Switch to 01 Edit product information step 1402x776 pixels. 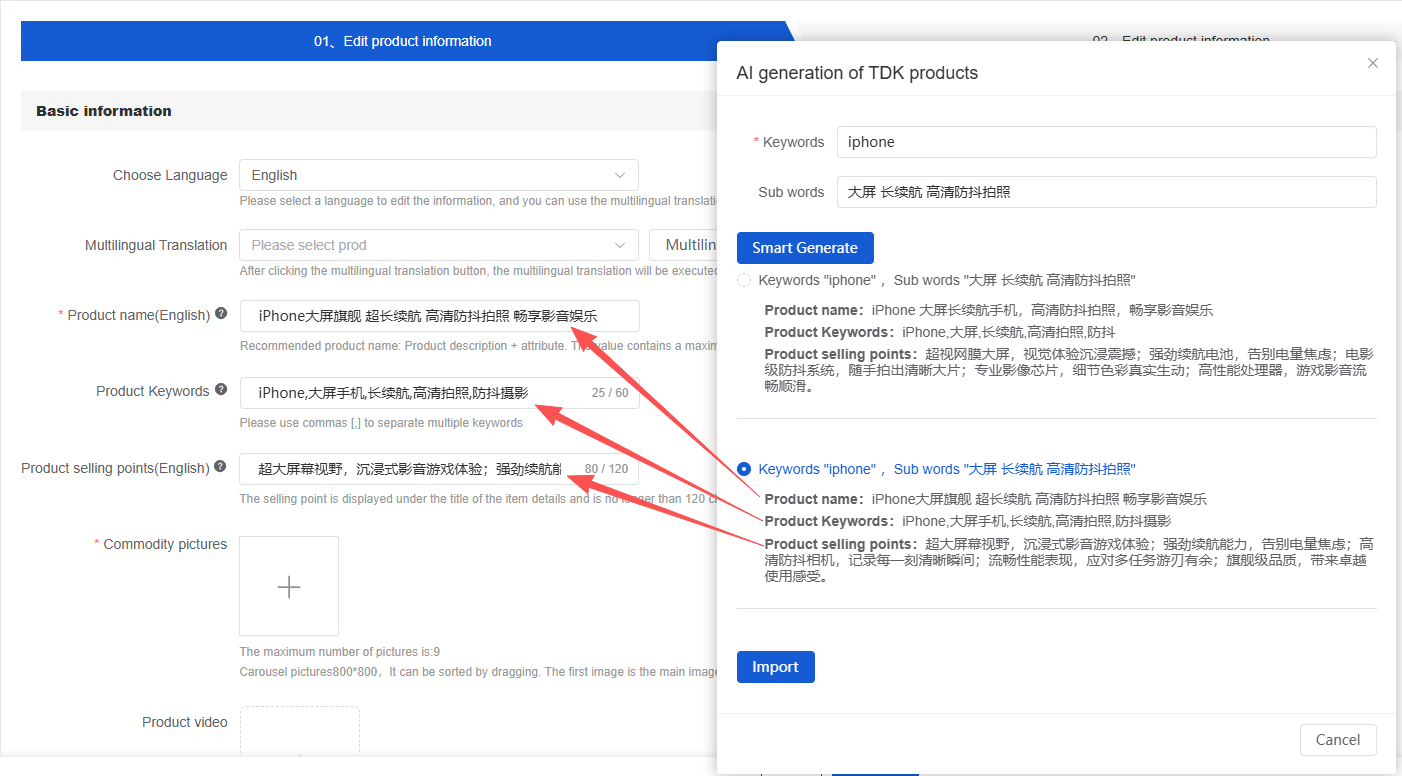click(403, 41)
